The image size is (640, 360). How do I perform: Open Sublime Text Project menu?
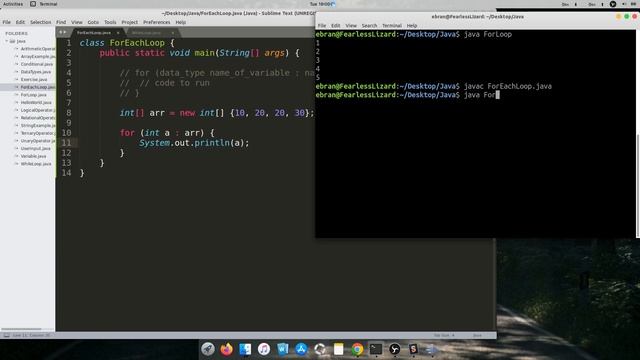pyautogui.click(x=130, y=22)
